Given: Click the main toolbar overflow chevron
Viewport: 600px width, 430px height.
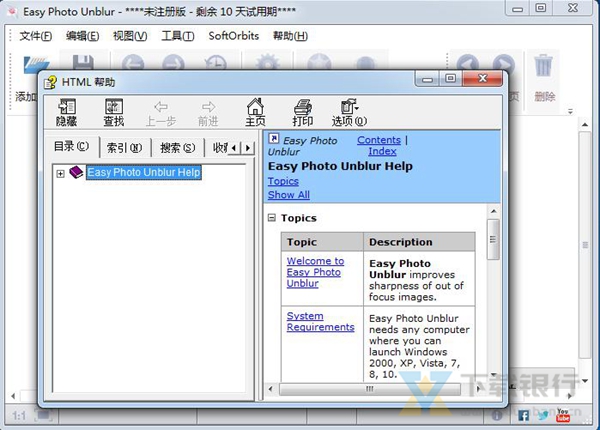Looking at the screenshot, I should [x=570, y=112].
